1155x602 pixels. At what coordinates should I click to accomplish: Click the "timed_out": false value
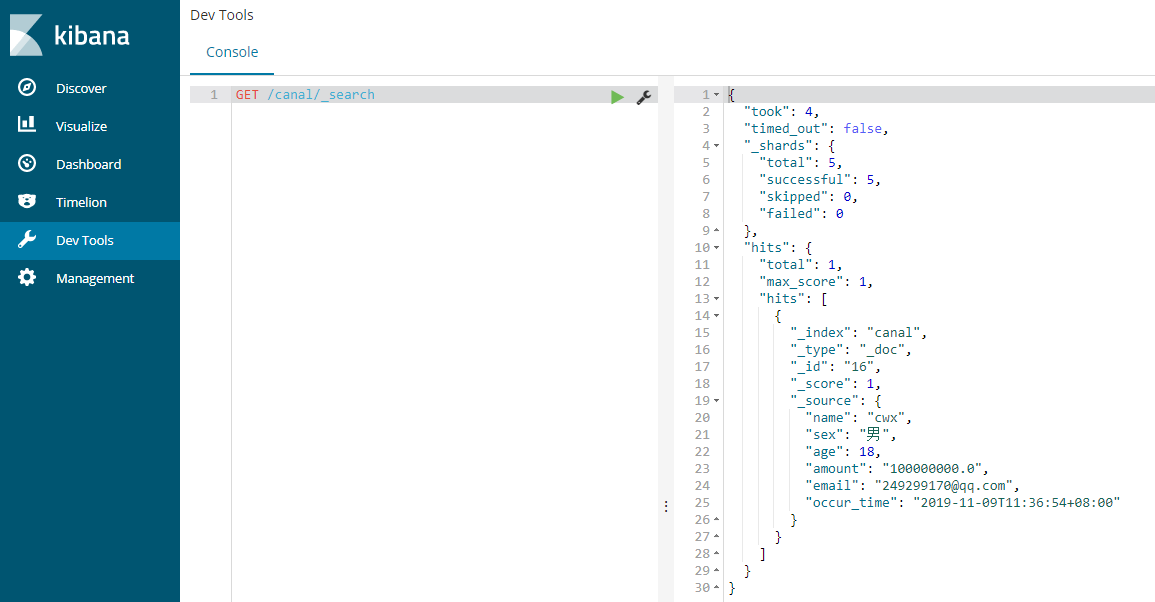point(863,129)
